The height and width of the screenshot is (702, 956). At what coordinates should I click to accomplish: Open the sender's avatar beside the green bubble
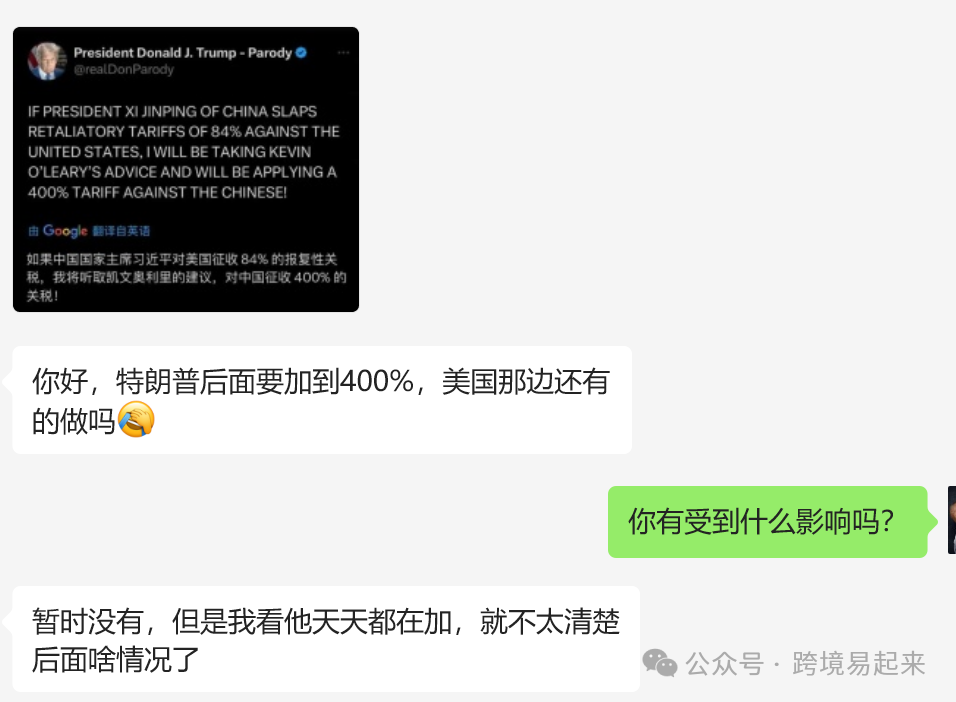click(x=952, y=520)
